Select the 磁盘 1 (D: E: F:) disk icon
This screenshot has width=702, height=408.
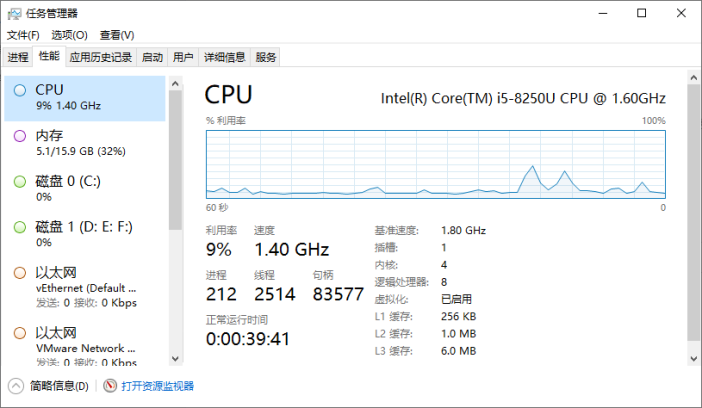click(x=20, y=227)
